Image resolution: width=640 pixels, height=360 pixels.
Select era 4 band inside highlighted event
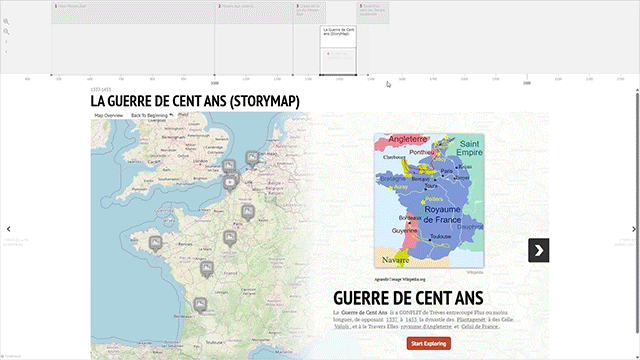pyautogui.click(x=338, y=60)
